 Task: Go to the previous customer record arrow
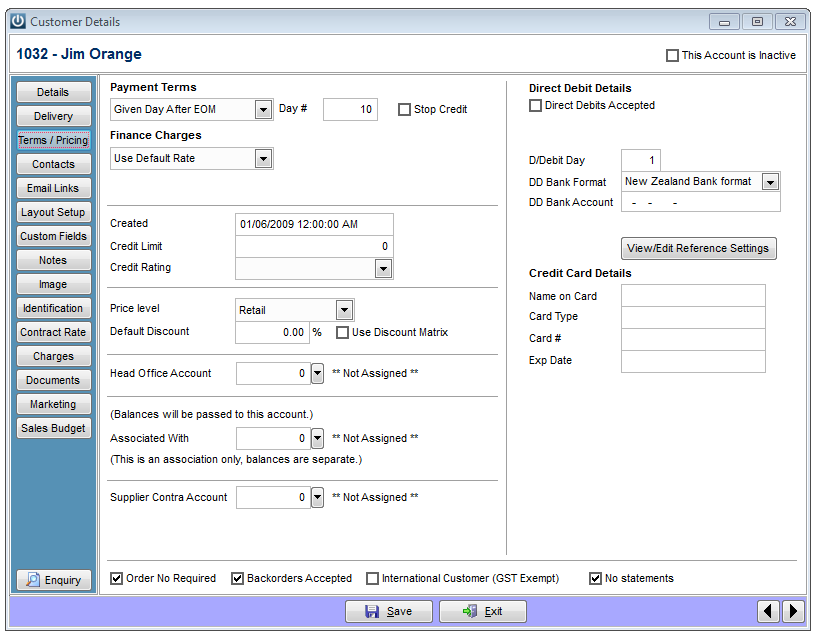point(768,610)
